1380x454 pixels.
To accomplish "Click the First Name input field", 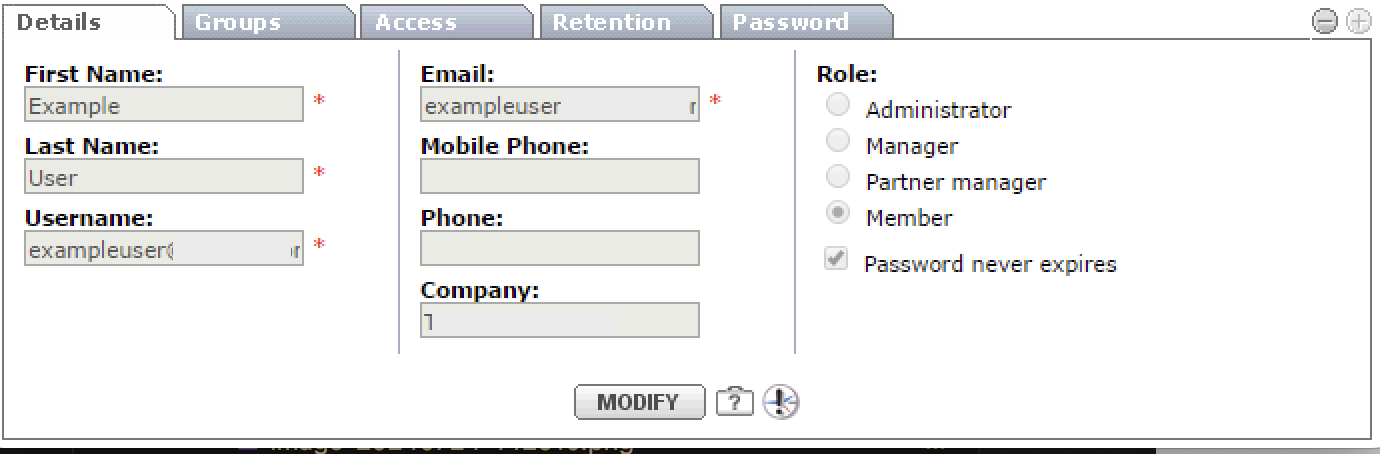I will click(x=164, y=105).
